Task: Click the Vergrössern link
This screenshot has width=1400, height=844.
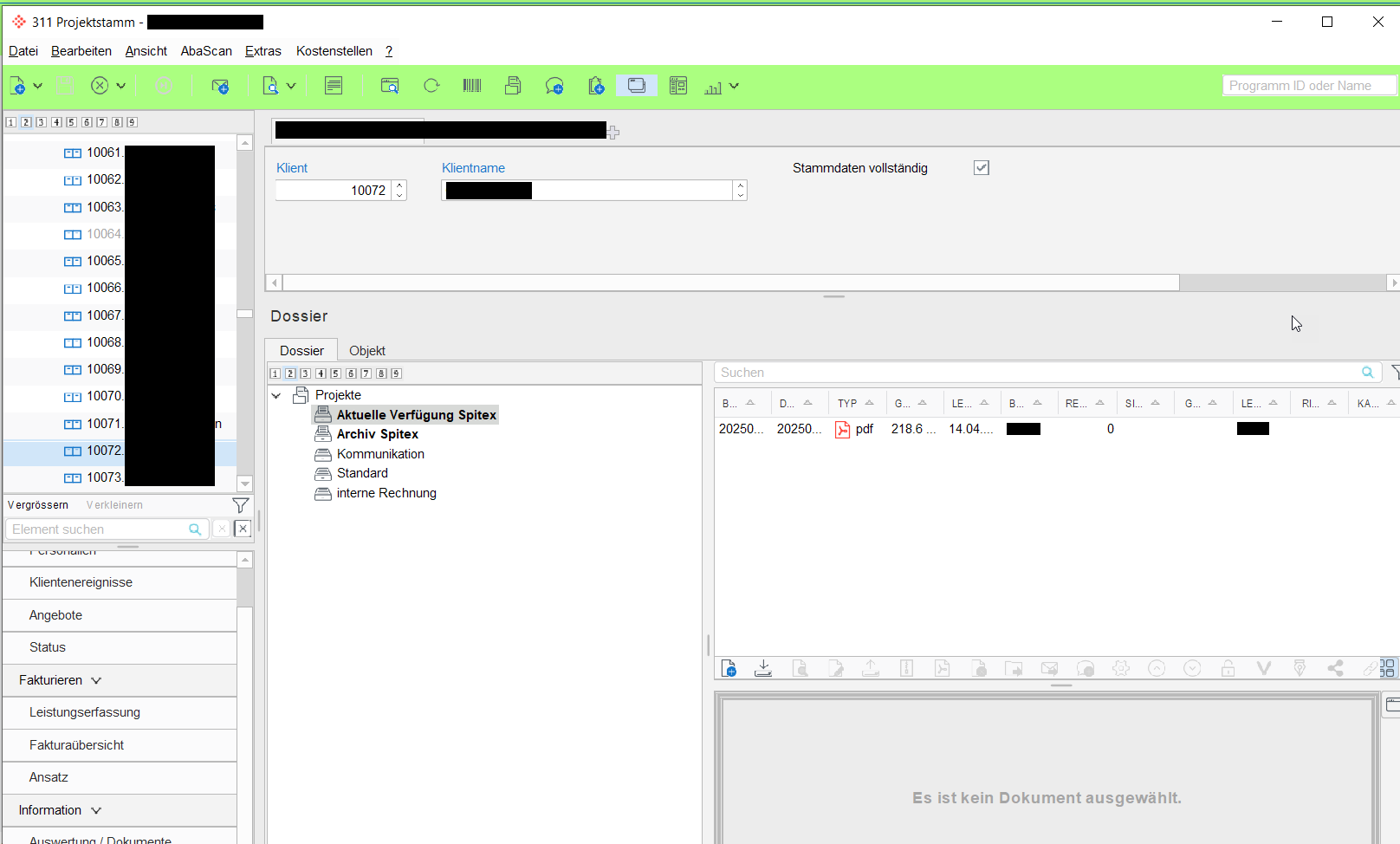Action: [x=38, y=505]
